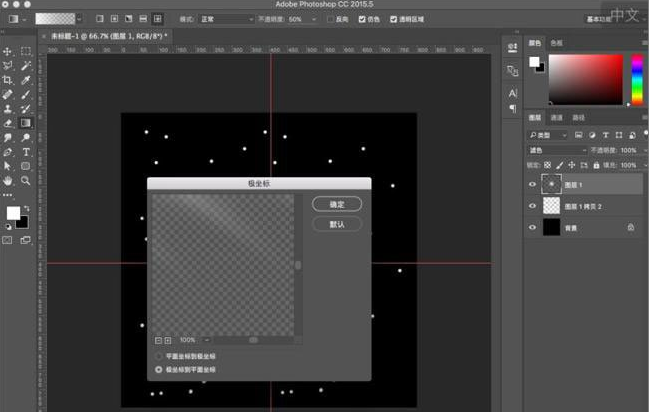Click the toolbox foreground color swatch

pos(13,213)
